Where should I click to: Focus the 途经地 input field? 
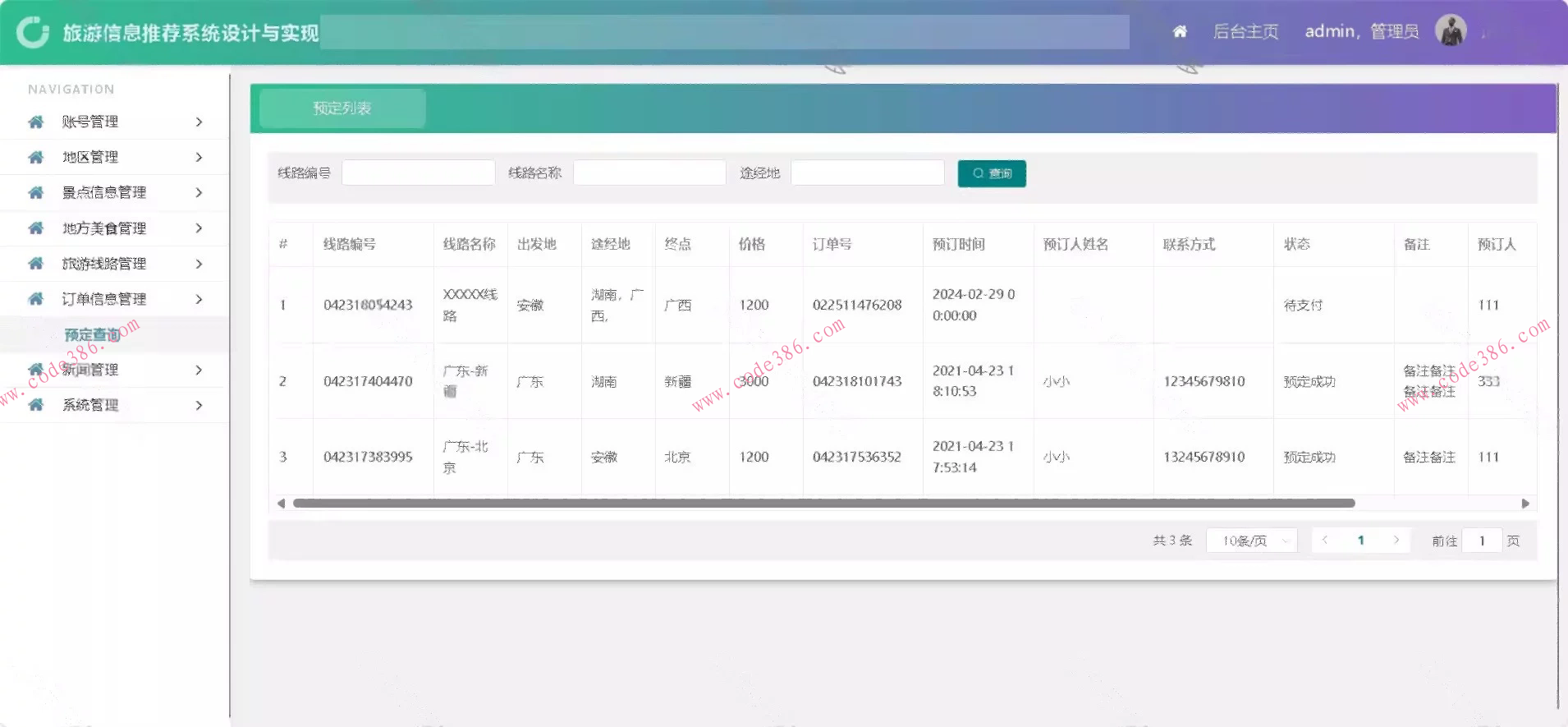tap(867, 173)
